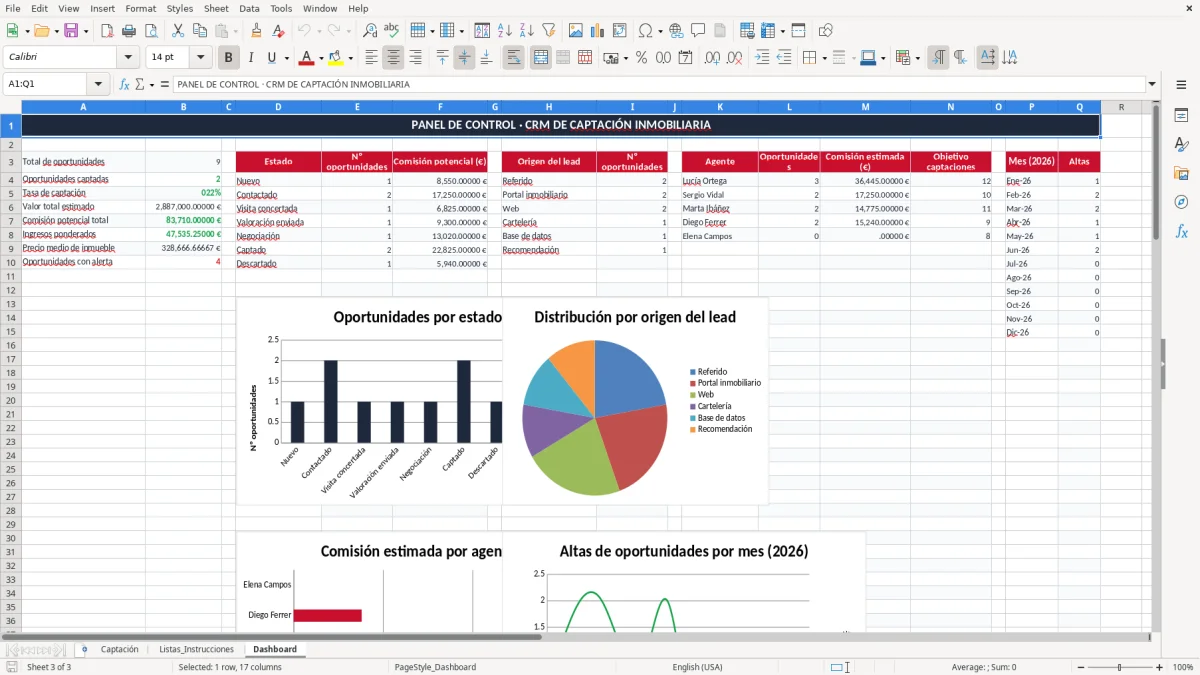Export directly as PDF icon
1200x675 pixels.
tap(107, 31)
